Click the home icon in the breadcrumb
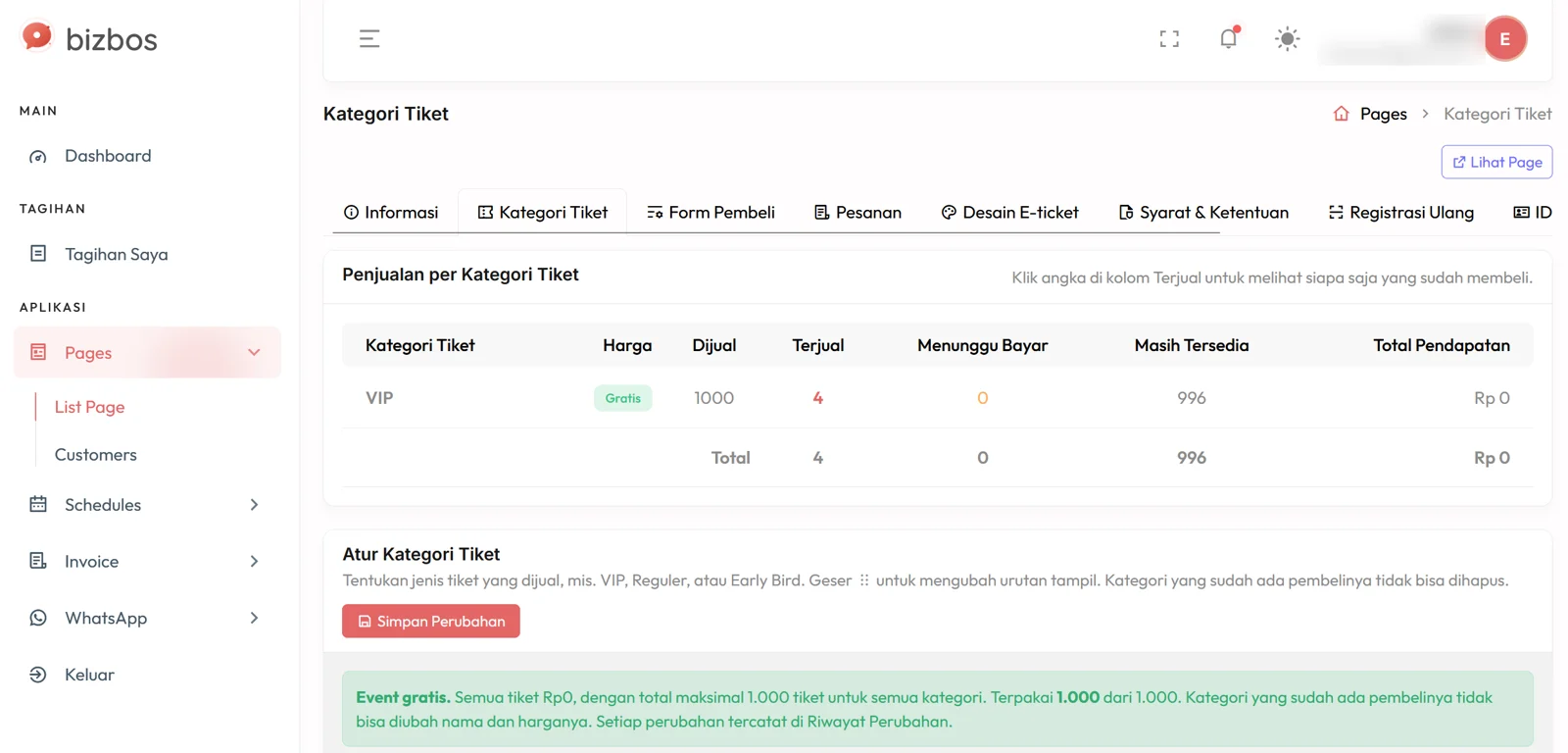Image resolution: width=1568 pixels, height=753 pixels. (x=1341, y=114)
